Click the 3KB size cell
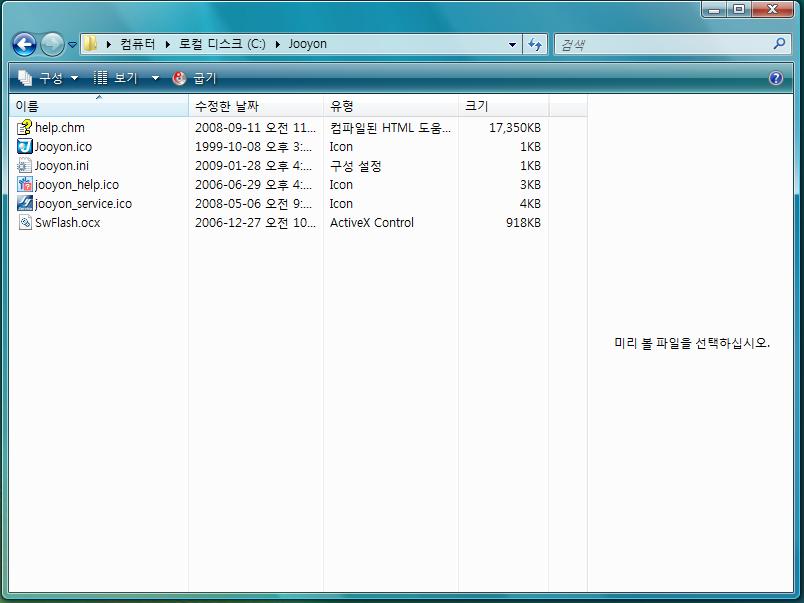 530,185
